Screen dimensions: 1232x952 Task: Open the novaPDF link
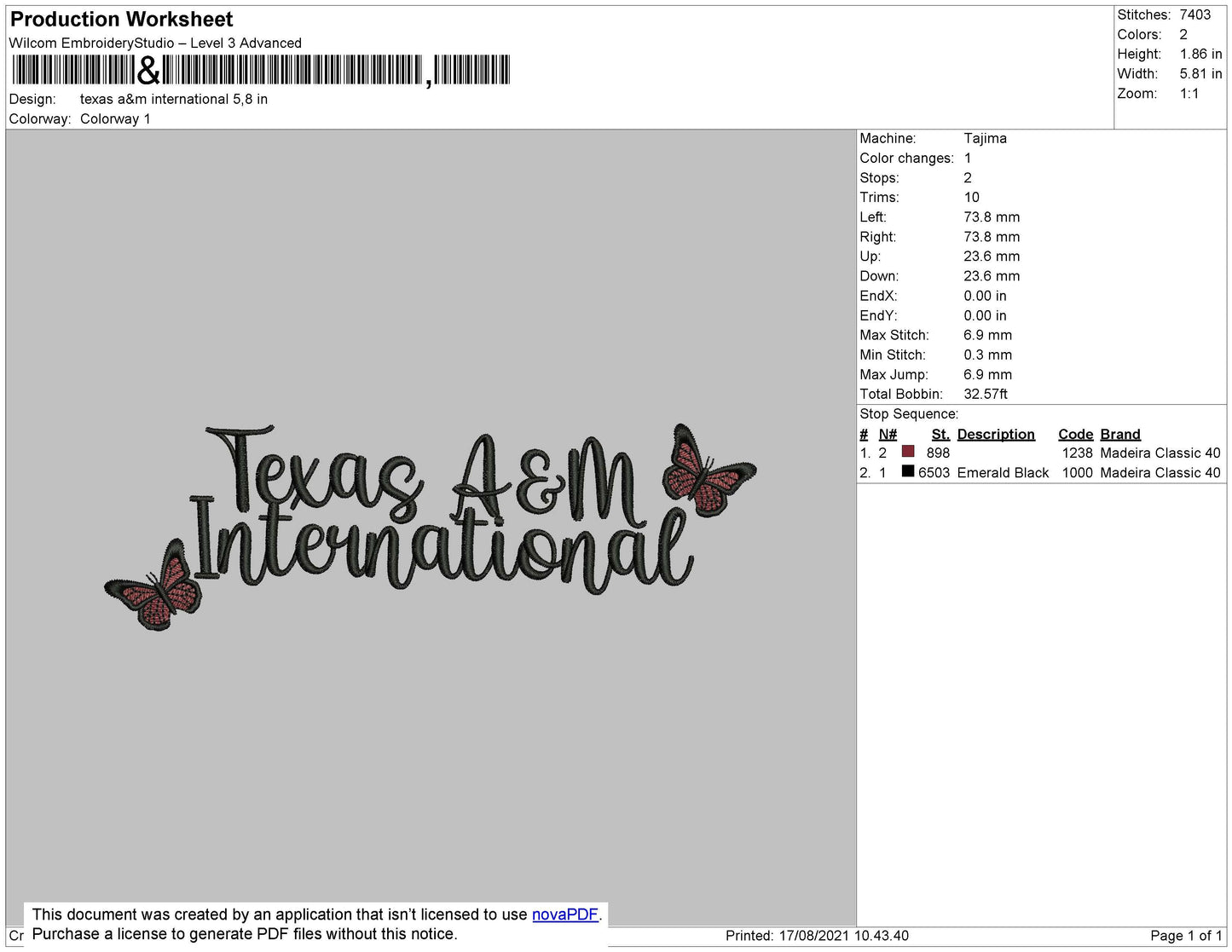point(565,914)
